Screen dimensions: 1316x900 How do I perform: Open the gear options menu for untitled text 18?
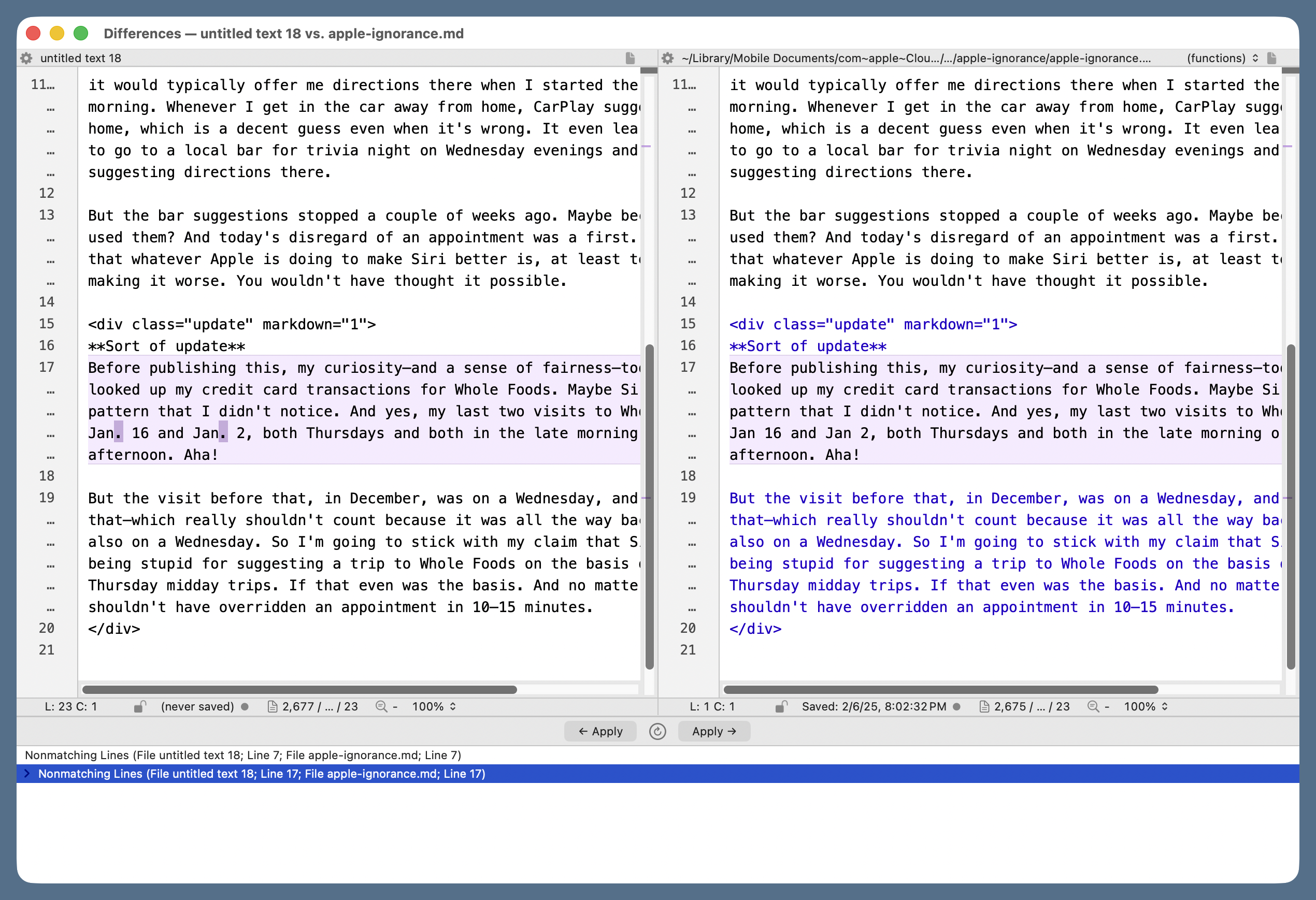[26, 57]
